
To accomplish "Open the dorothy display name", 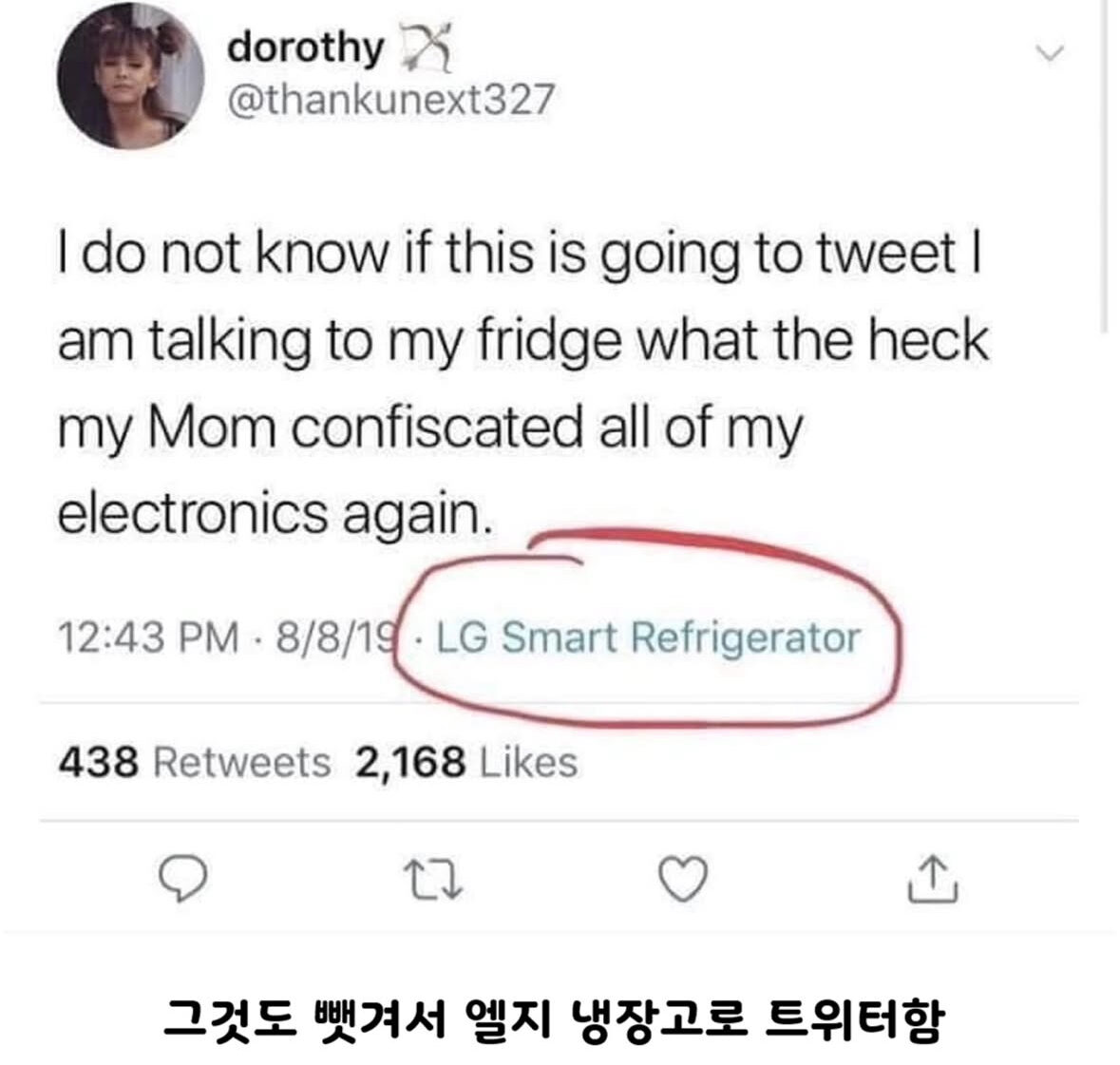I will tap(306, 48).
